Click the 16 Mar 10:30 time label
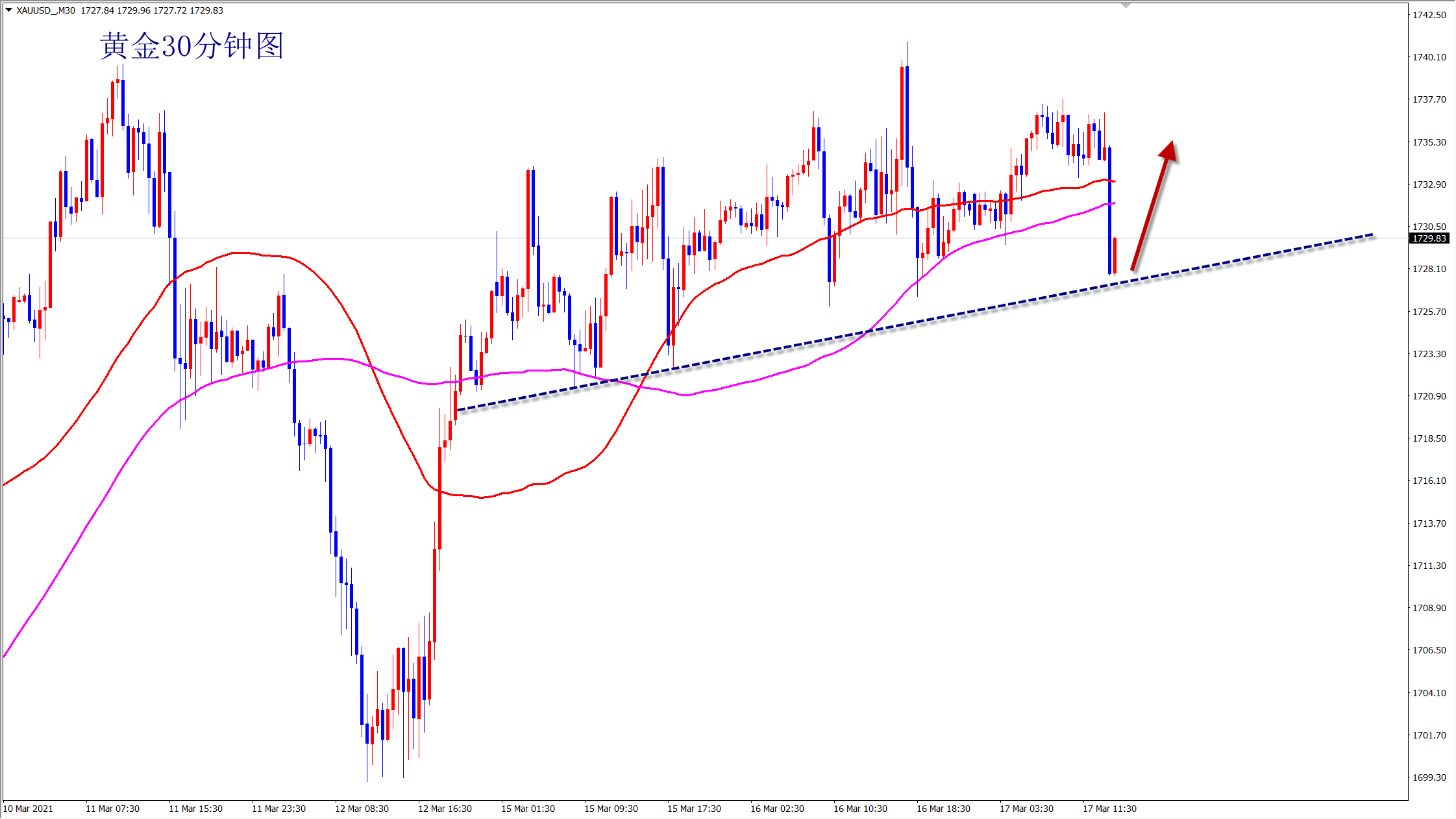Screen dimensions: 1456x819 pyautogui.click(x=860, y=809)
